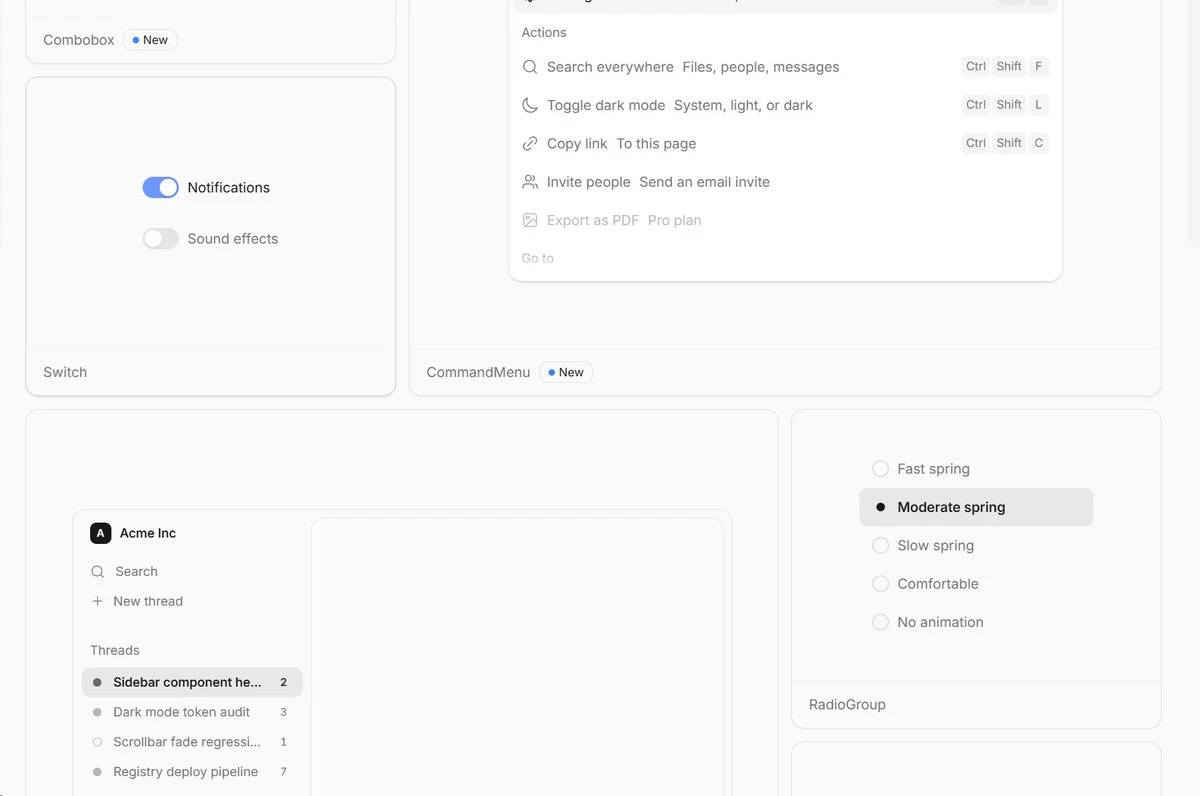Click the hollow status dot of Scrollbar fade thread
1200x796 pixels.
coord(97,742)
